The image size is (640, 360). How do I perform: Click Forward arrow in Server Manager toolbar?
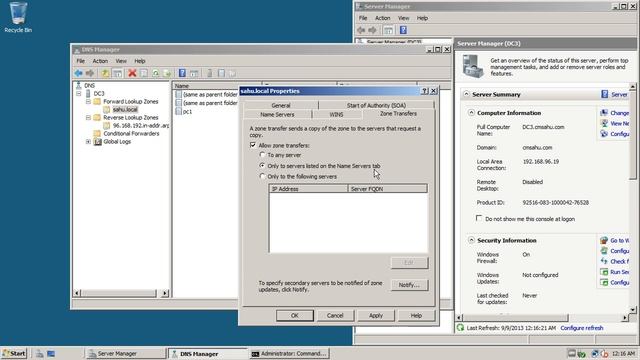[x=372, y=30]
